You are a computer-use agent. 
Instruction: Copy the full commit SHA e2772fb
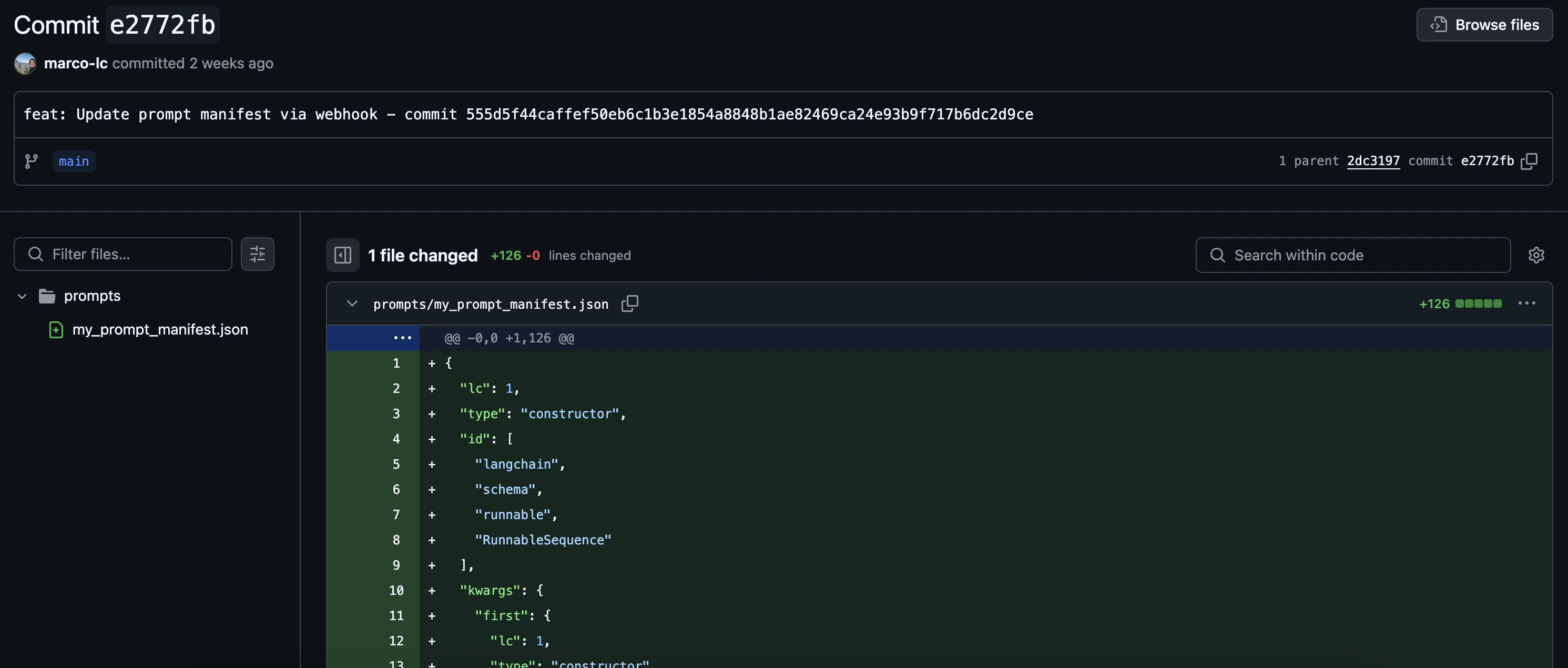(1530, 161)
